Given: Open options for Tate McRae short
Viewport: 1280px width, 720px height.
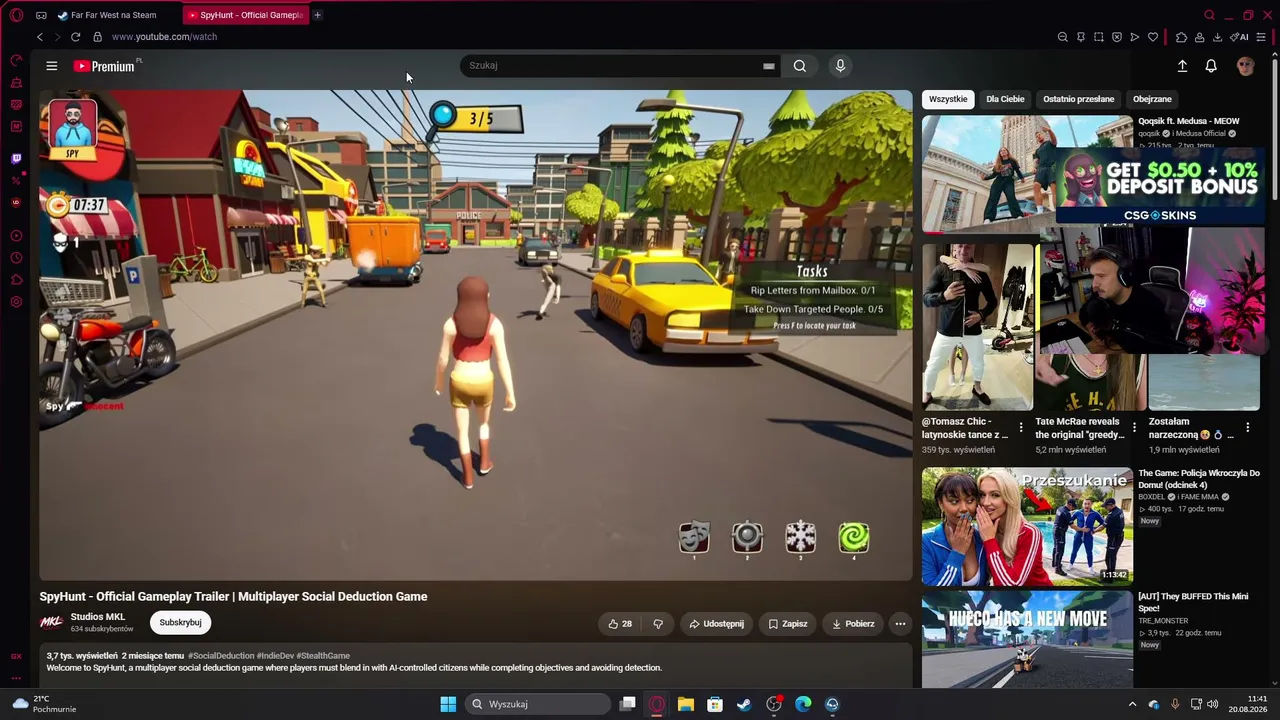Looking at the screenshot, I should 1134,427.
